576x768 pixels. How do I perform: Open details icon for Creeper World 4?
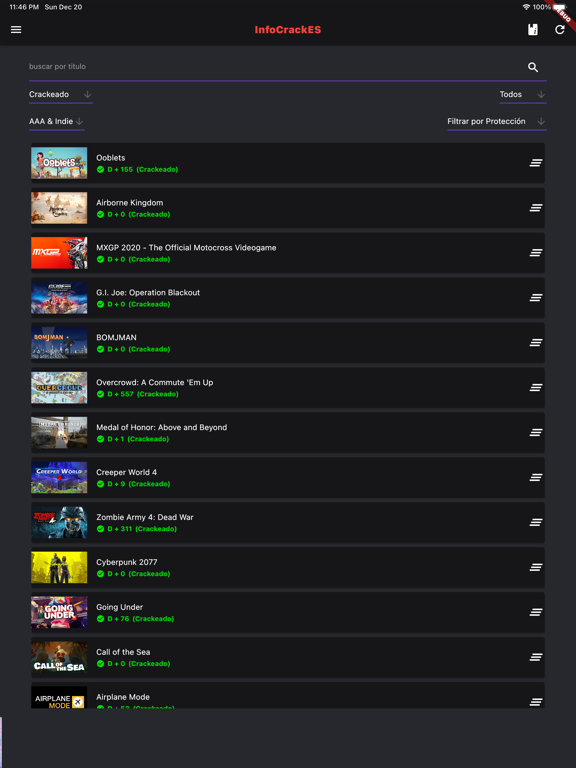click(x=536, y=478)
